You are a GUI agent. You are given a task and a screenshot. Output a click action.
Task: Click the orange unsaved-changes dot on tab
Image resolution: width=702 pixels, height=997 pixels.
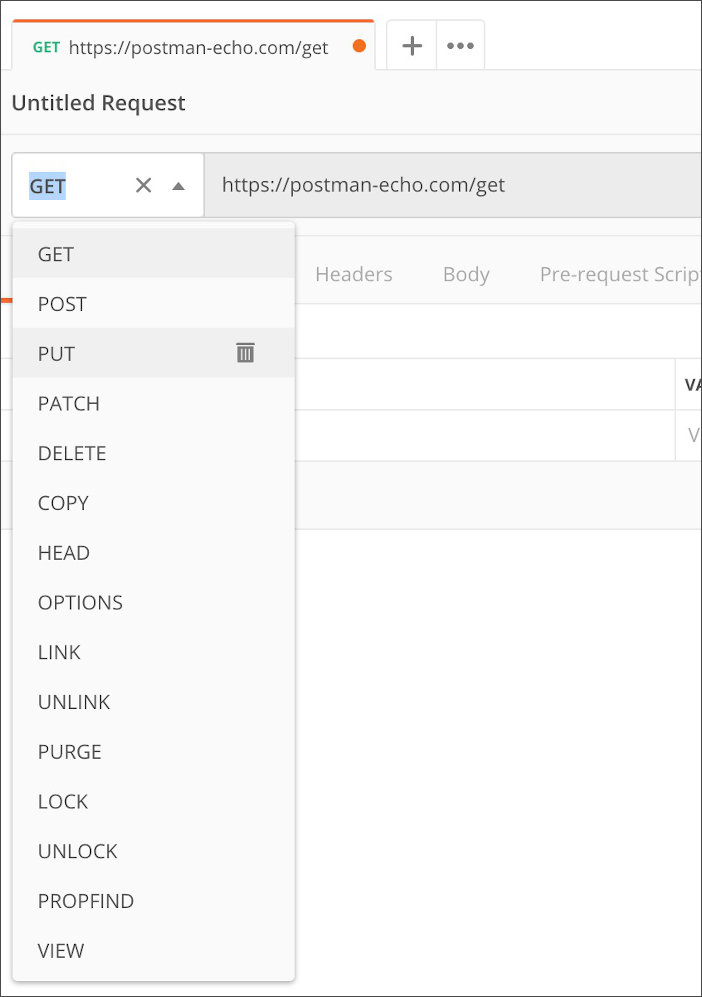point(359,46)
